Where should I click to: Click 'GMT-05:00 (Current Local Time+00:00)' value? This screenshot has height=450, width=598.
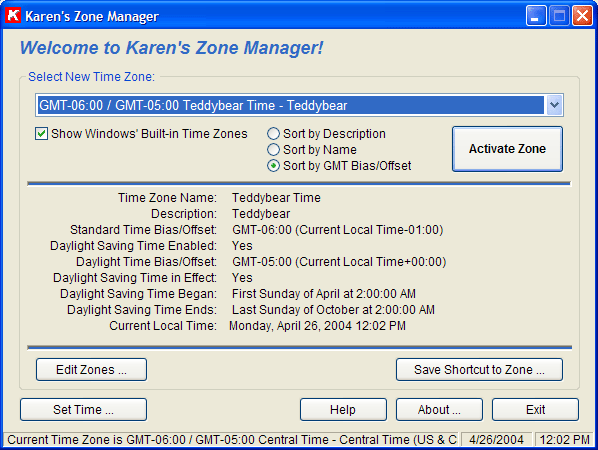pyautogui.click(x=339, y=262)
